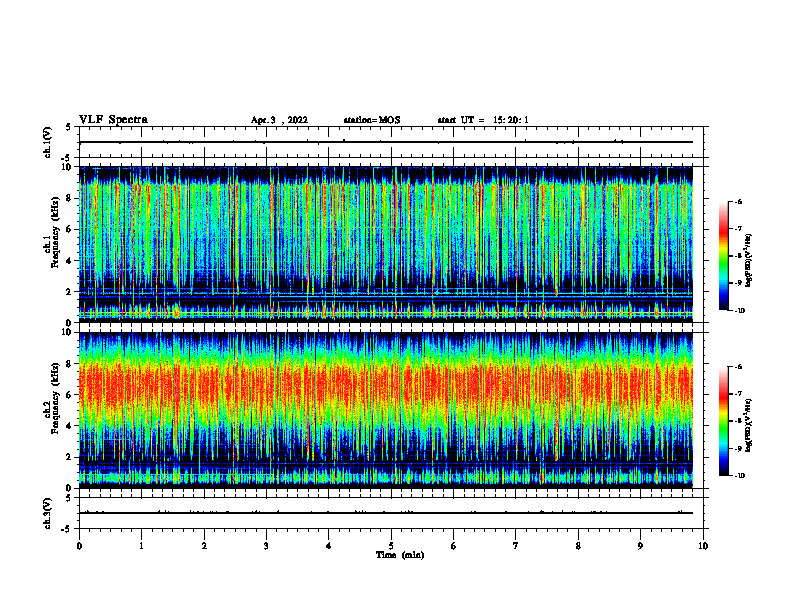Click the lower color scale 'log(PSD)' unit label
792x612 pixels.
pyautogui.click(x=749, y=425)
